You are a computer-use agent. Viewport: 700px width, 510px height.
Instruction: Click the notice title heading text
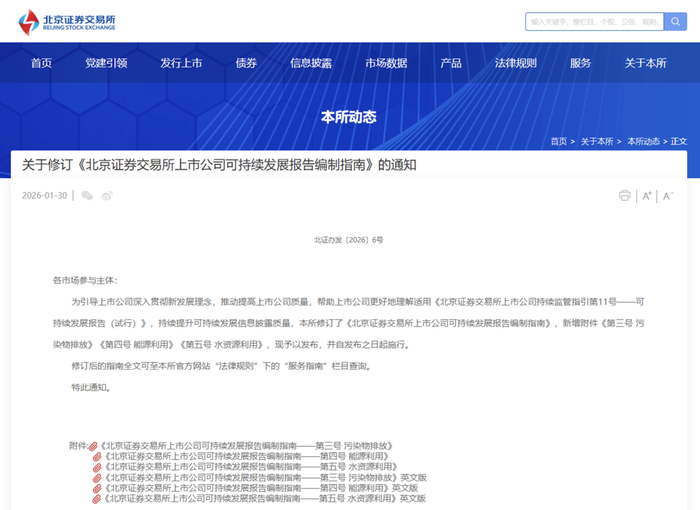(x=219, y=165)
